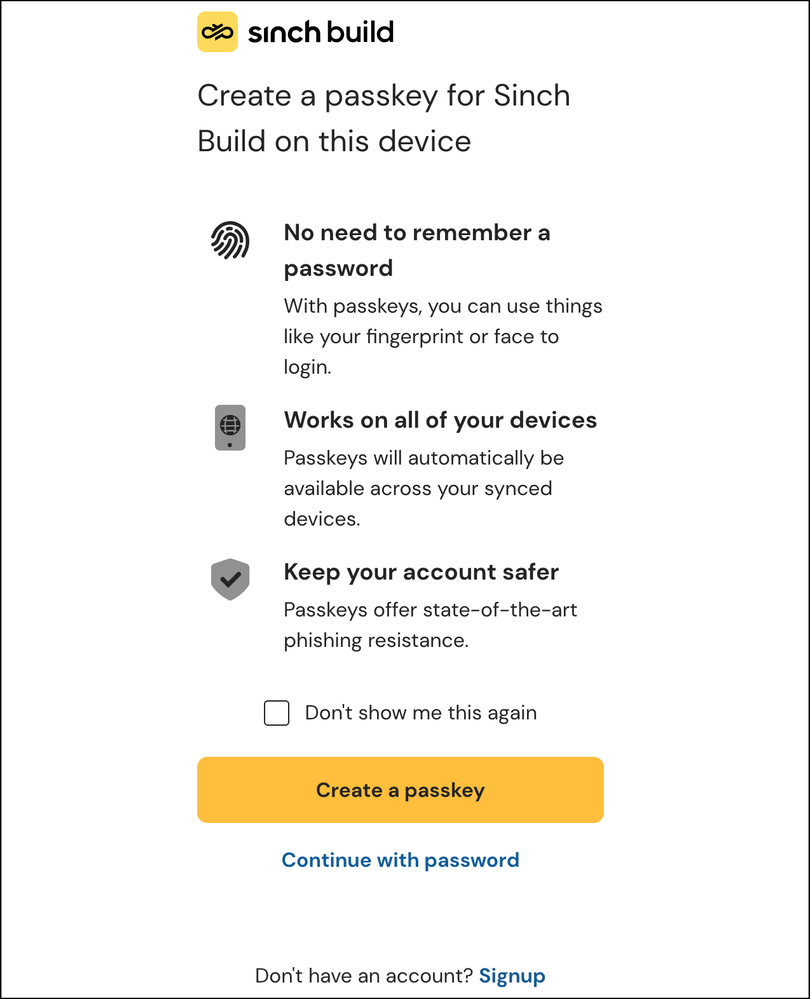Select the Works on all of your devices heading
Screen dimensions: 810x999
[x=440, y=420]
